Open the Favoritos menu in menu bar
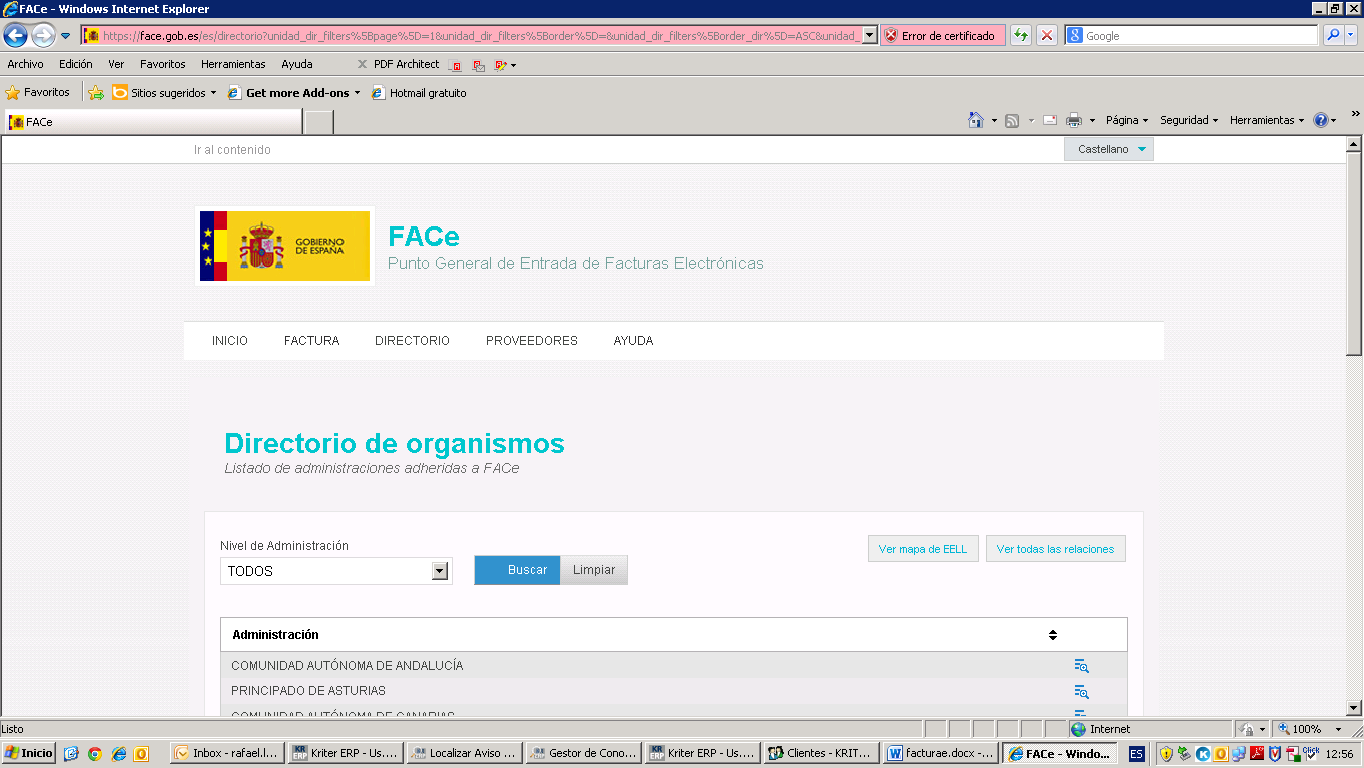Image resolution: width=1364 pixels, height=768 pixels. coord(163,64)
